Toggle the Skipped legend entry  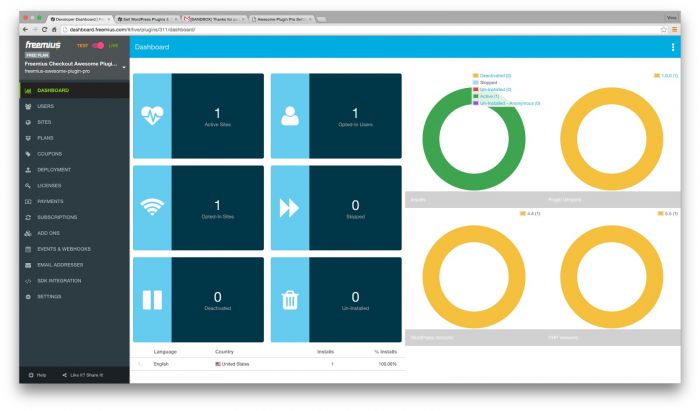485,83
